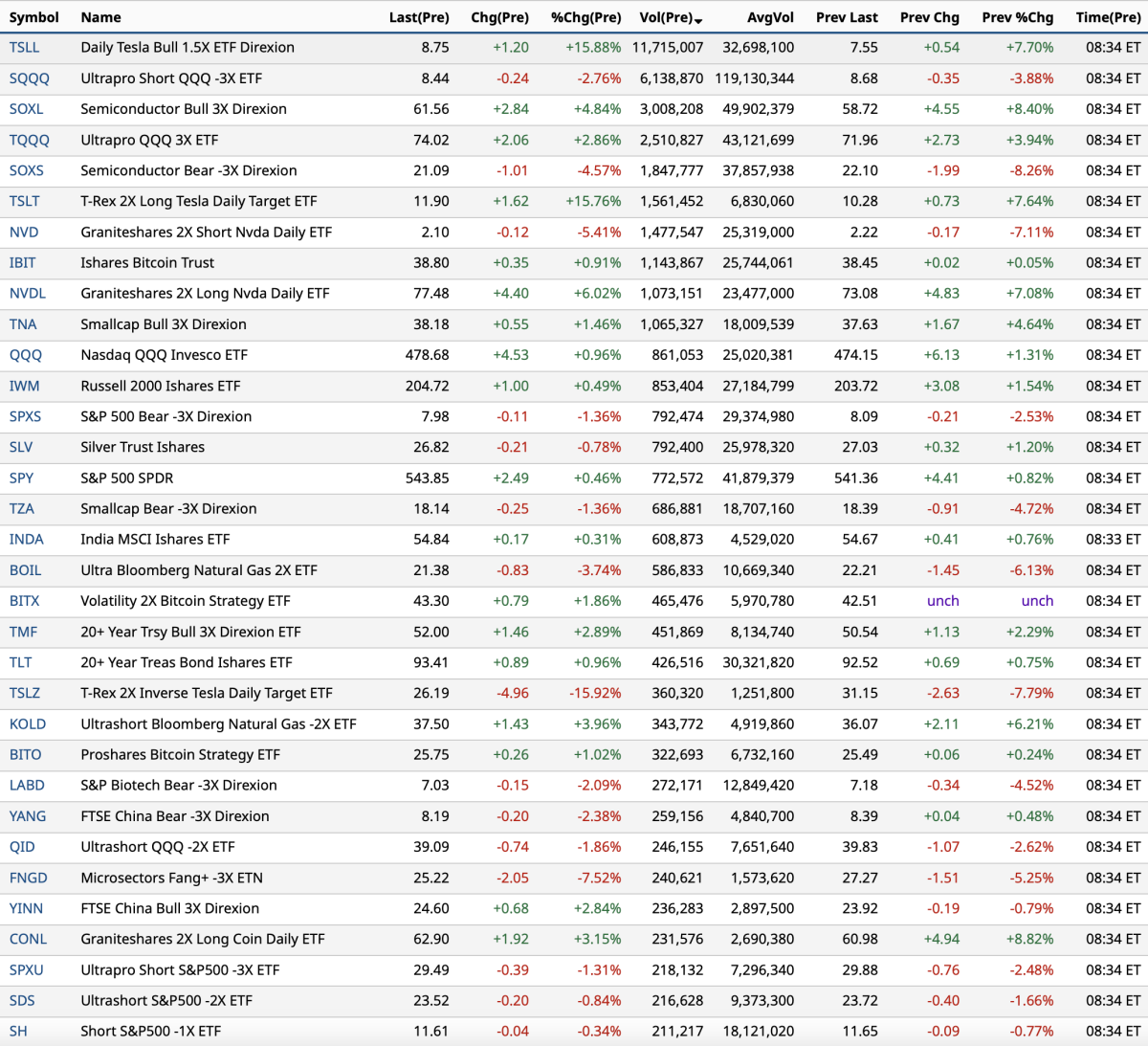Open the SQQQ ticker link

[x=29, y=78]
